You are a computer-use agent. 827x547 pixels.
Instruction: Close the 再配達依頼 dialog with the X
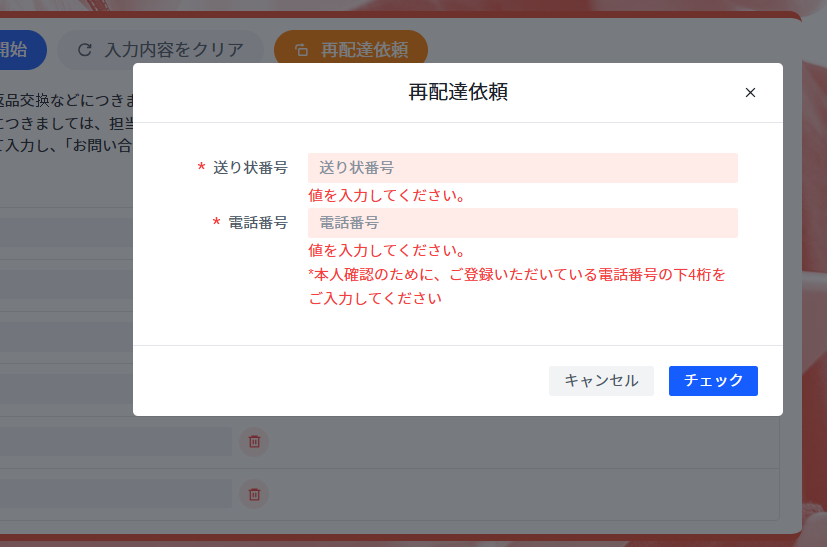(x=750, y=93)
